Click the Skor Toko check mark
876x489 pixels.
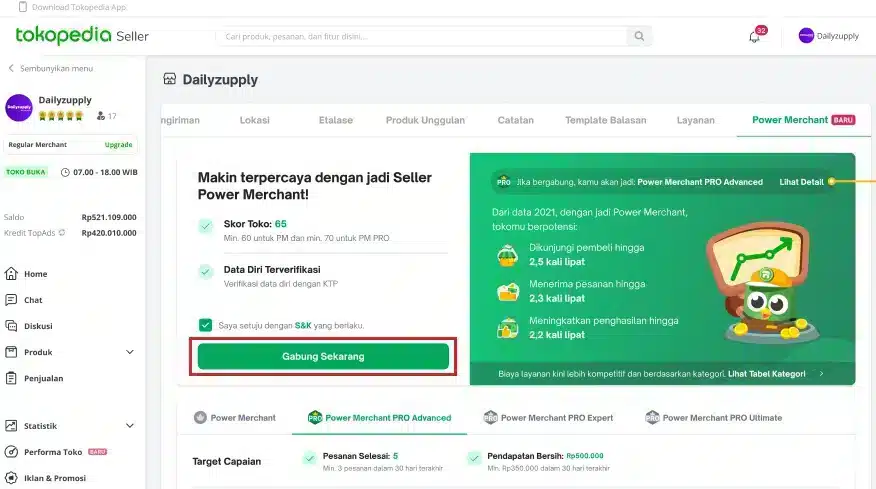206,226
